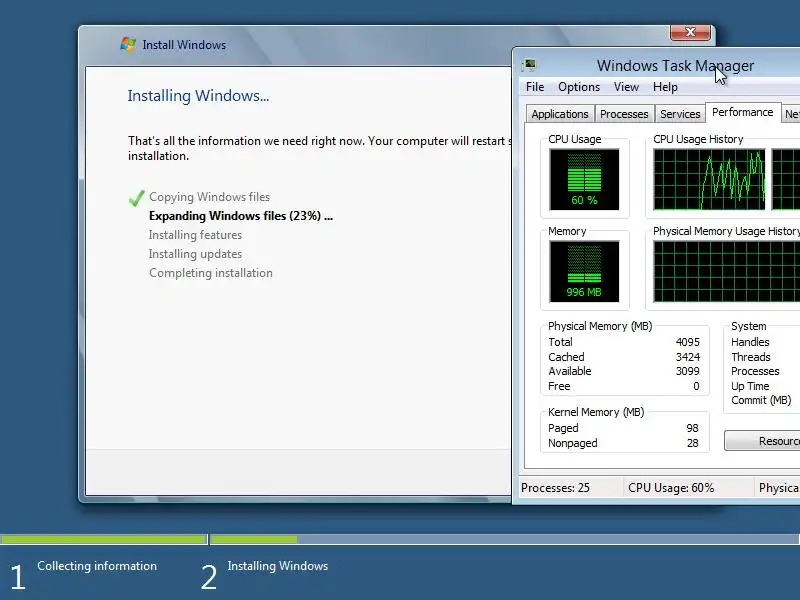Click 'CPU Usage: 60%' in the status bar
Viewport: 800px width, 600px height.
[x=671, y=488]
